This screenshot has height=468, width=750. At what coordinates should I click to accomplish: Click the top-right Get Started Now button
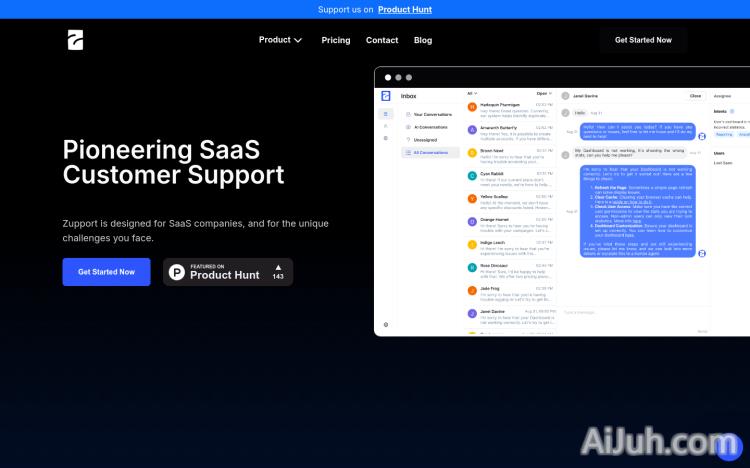coord(643,40)
